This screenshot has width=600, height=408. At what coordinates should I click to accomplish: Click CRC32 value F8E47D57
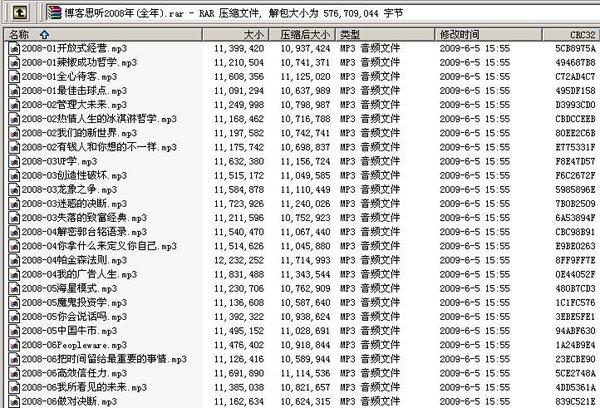point(576,162)
